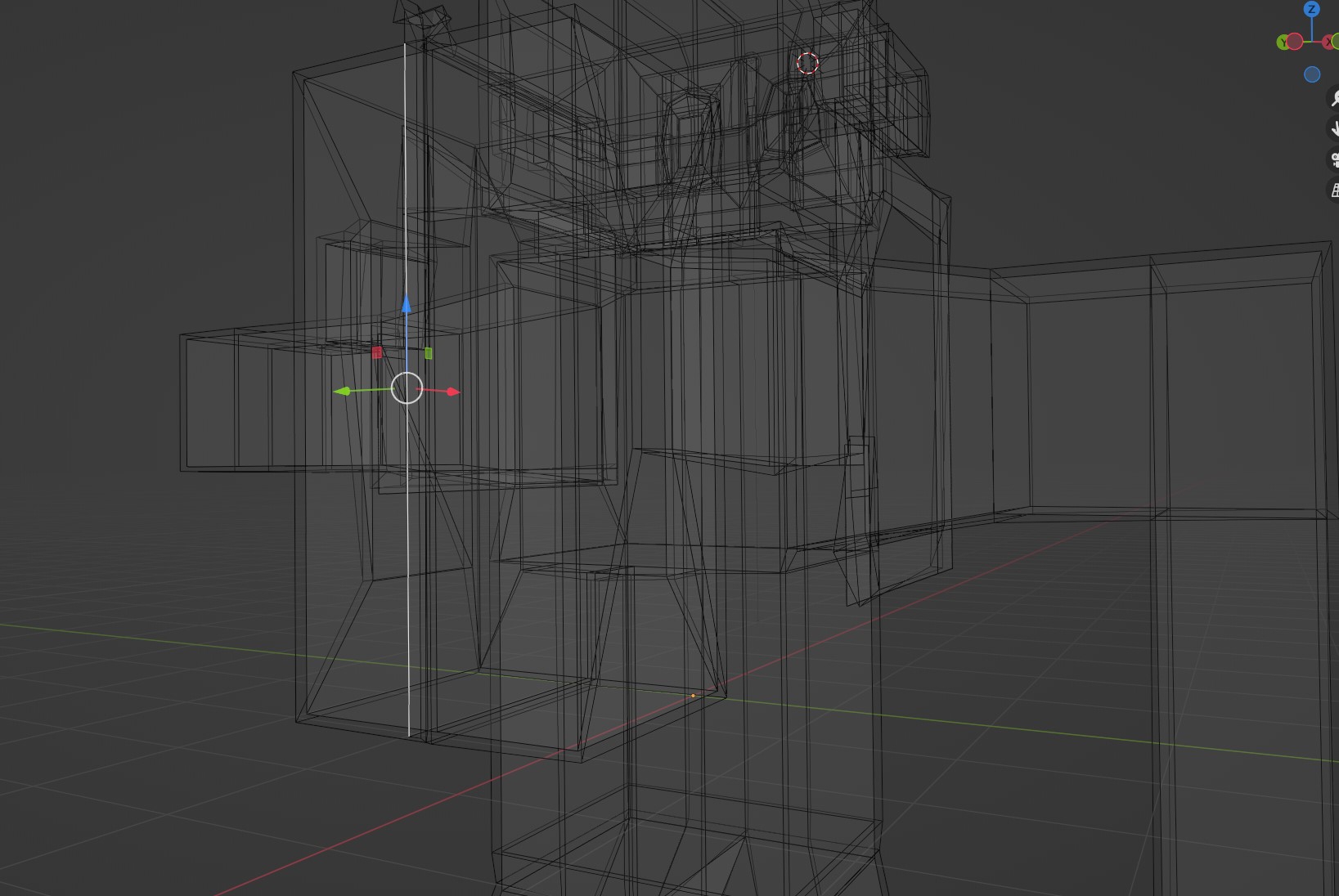
Task: Click the white center circle of move gizmo
Action: click(x=407, y=388)
